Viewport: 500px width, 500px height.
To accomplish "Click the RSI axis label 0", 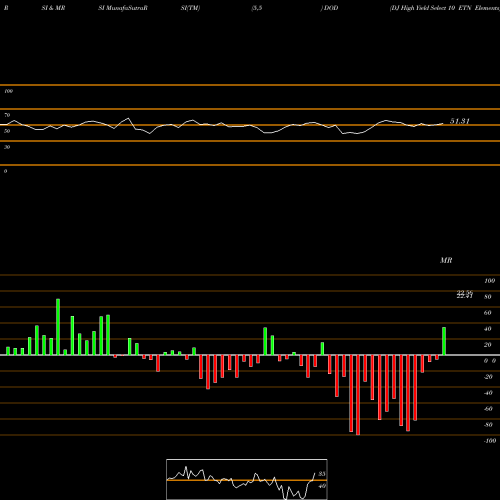I will (x=5, y=171).
